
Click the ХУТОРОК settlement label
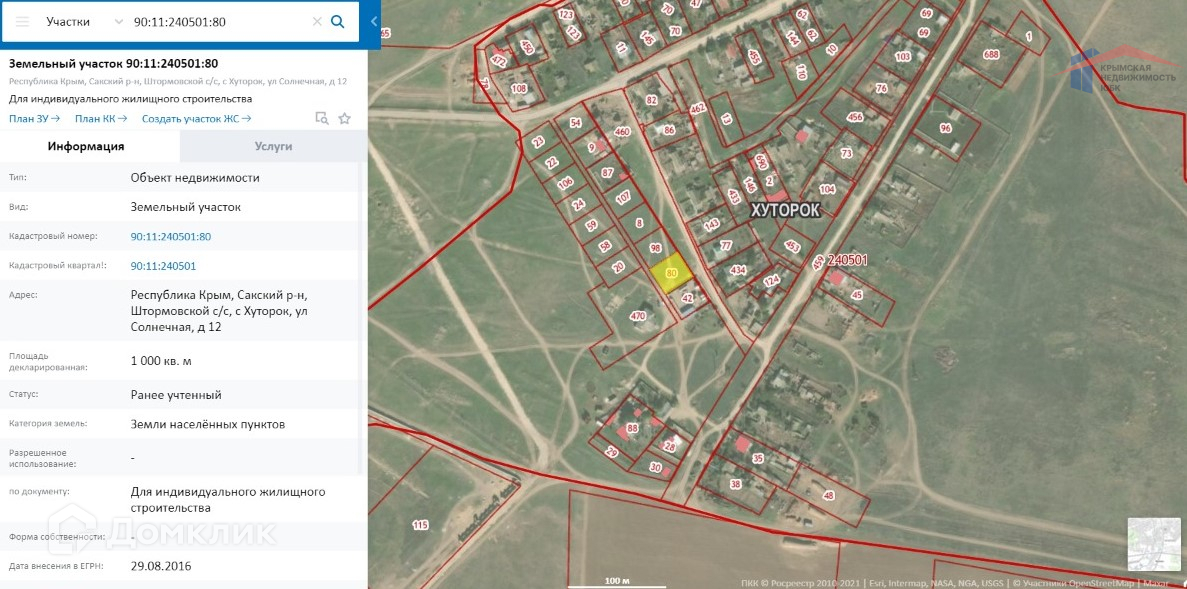[785, 210]
